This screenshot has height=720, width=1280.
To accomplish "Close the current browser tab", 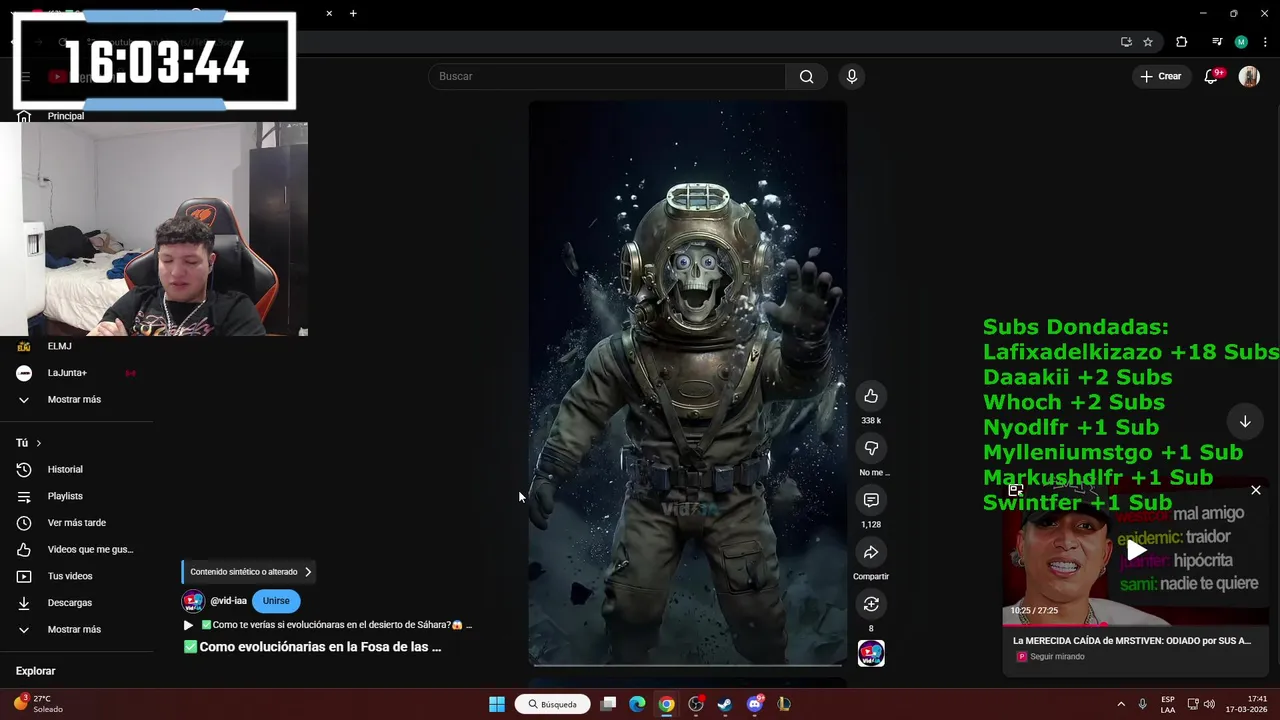I will (x=329, y=13).
